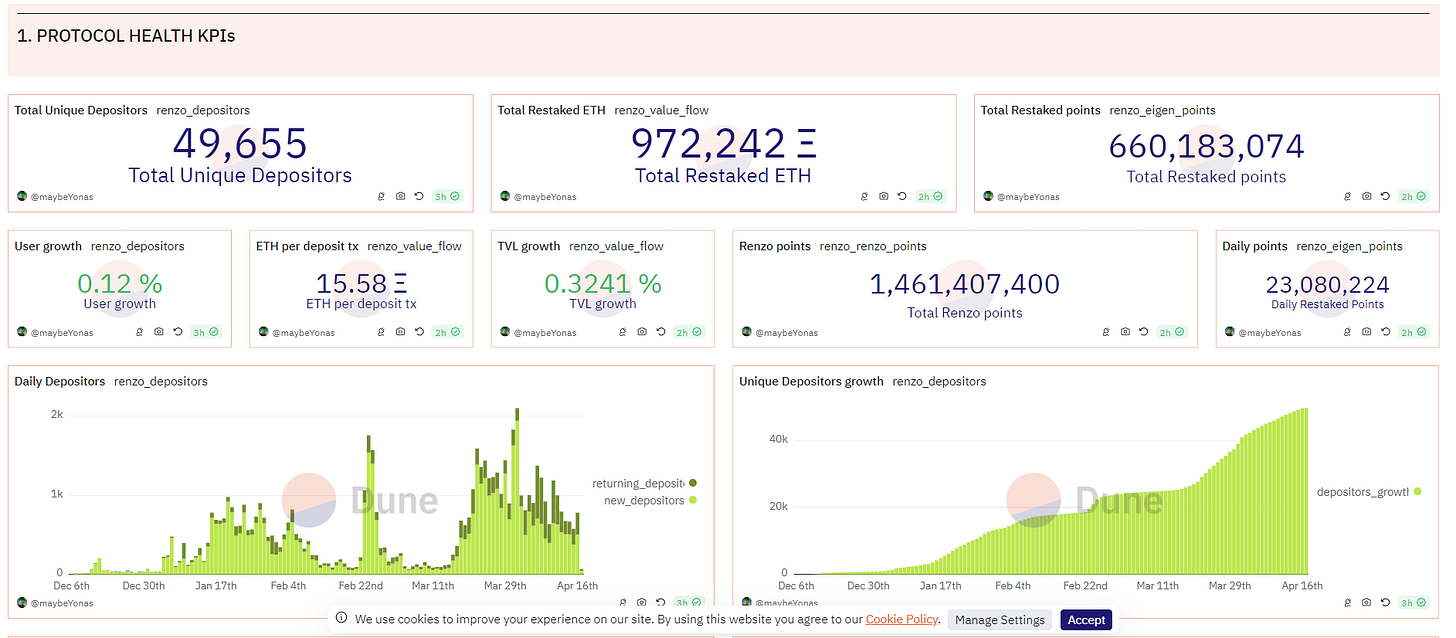This screenshot has height=638, width=1456.
Task: Open renzo_eigen_points link in Total Restaked points
Action: click(x=1163, y=110)
